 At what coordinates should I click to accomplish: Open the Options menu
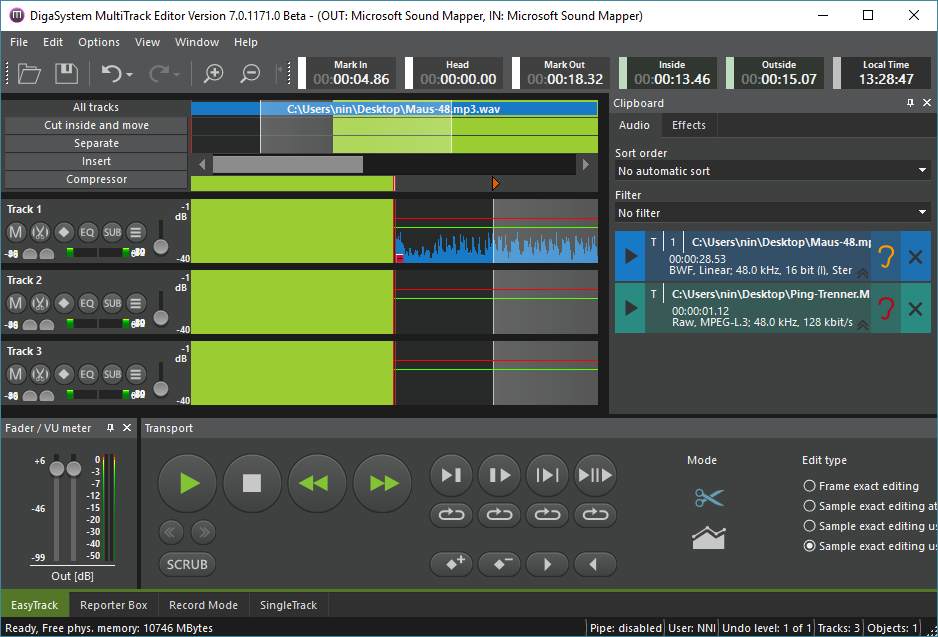(99, 42)
